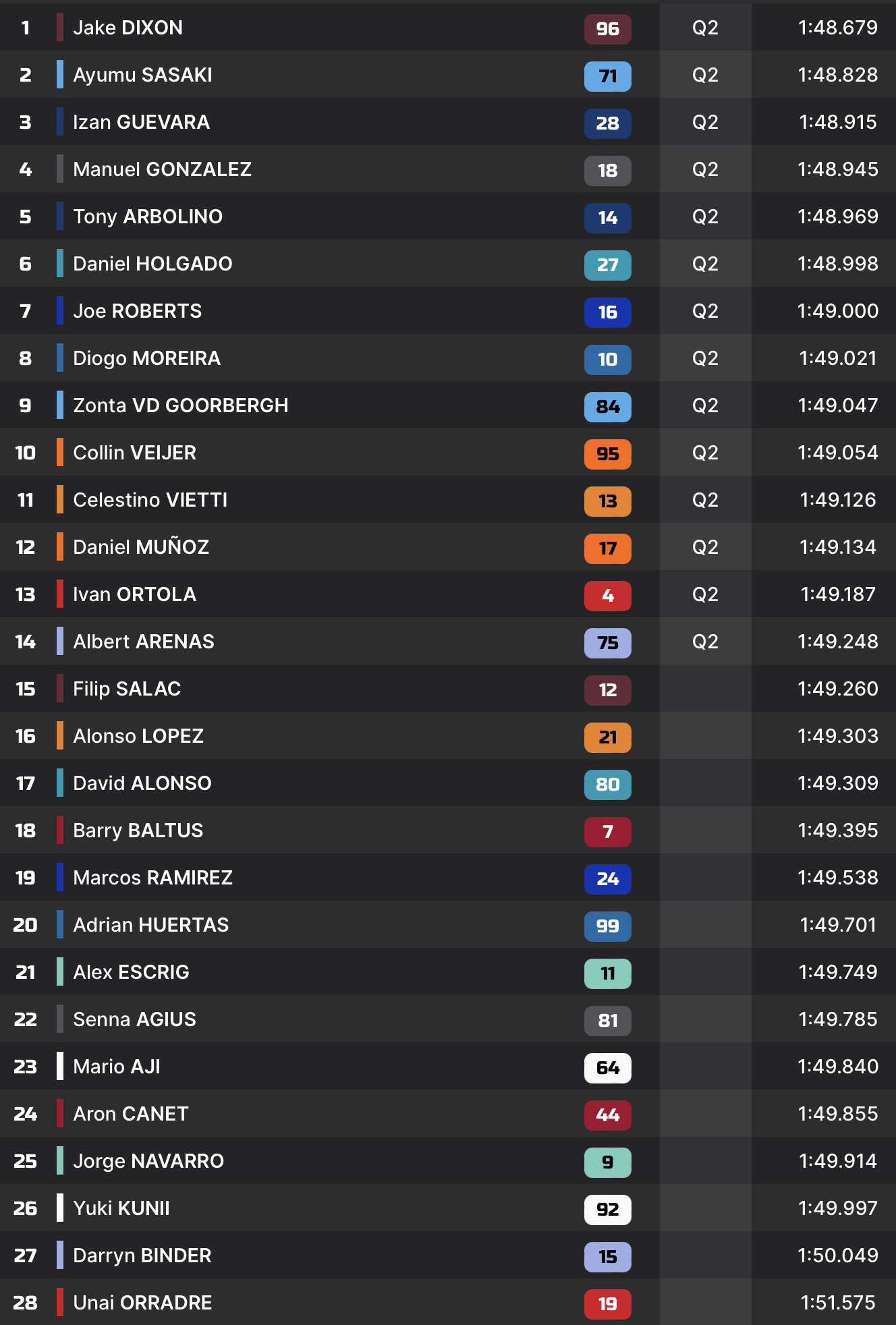
Task: Select Unai Orradre's red 19 badge
Action: [x=607, y=1304]
